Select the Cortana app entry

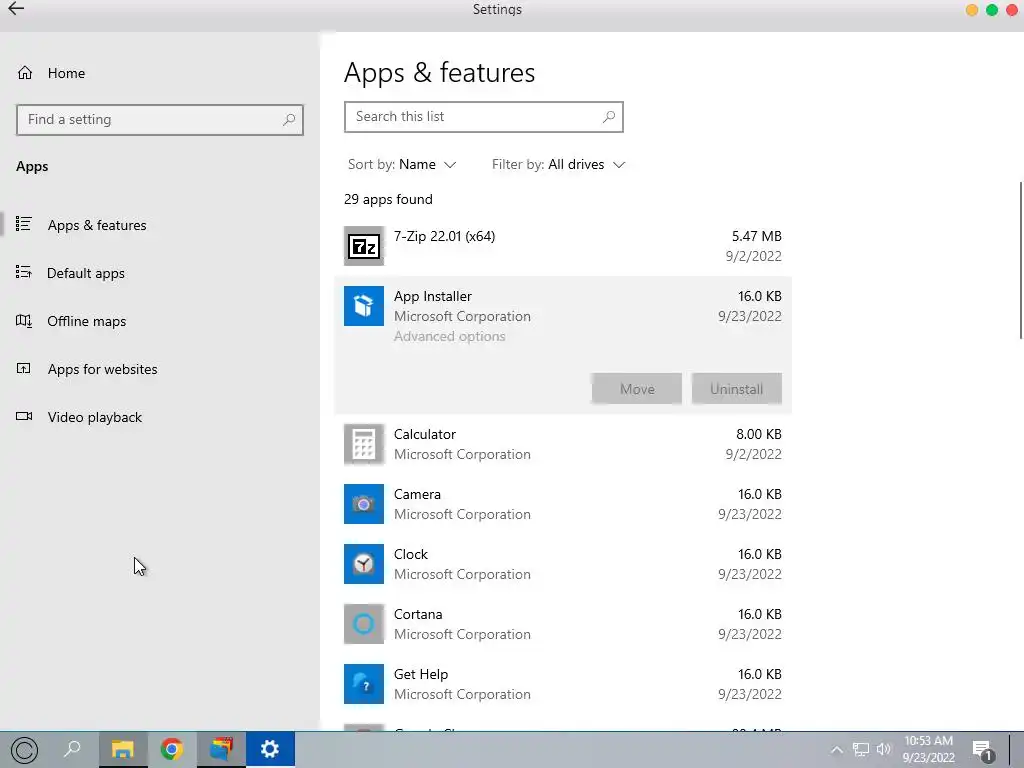(562, 624)
